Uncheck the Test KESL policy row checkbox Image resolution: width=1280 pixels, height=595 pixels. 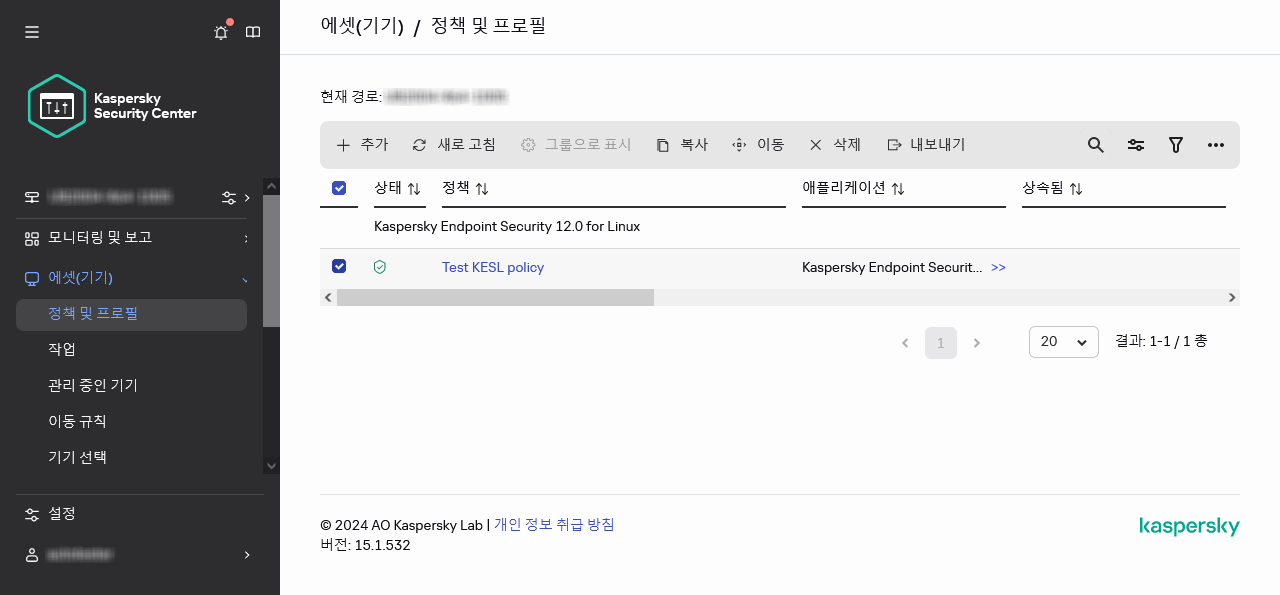(x=339, y=266)
